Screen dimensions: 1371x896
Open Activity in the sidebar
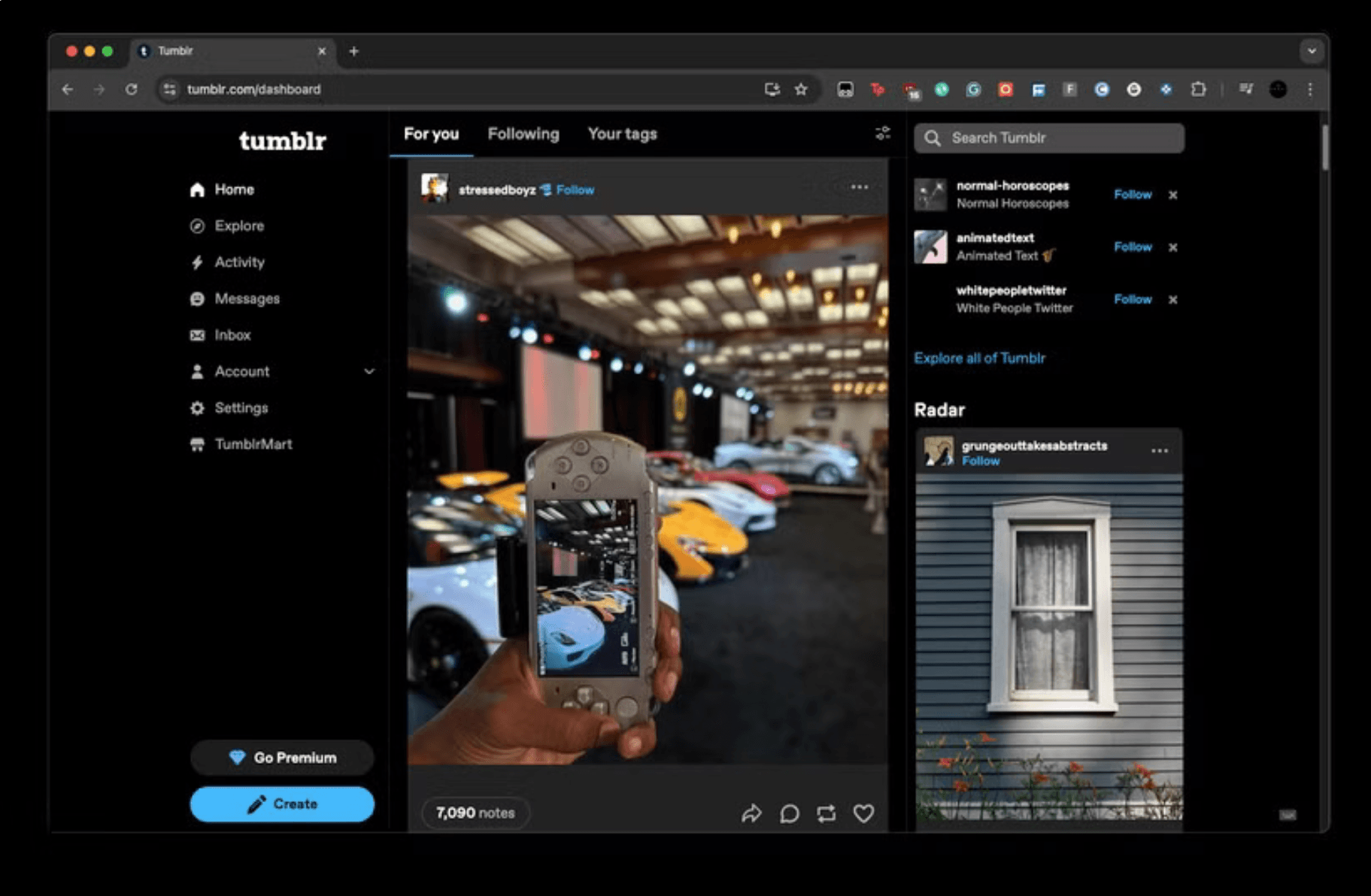[227, 262]
